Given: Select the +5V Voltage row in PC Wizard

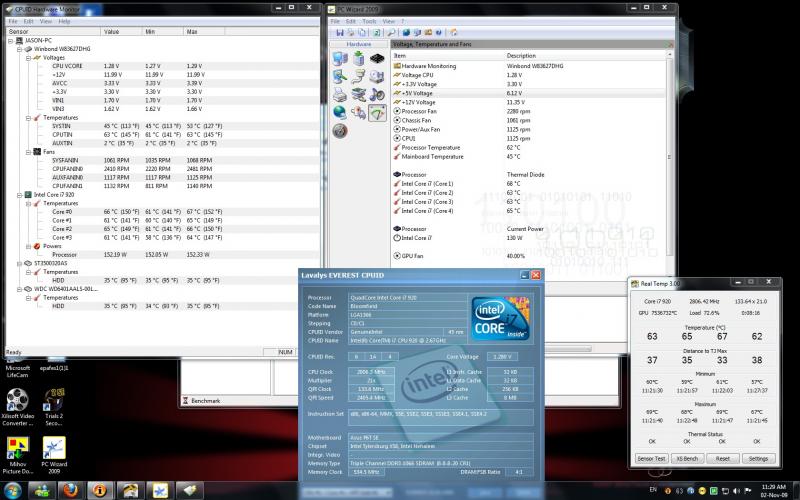Looking at the screenshot, I should 529,93.
